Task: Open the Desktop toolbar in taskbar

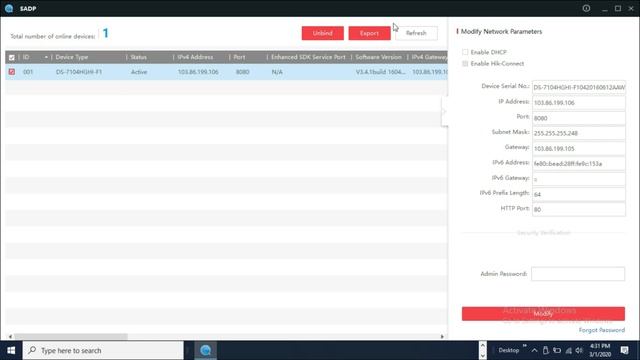Action: [509, 350]
